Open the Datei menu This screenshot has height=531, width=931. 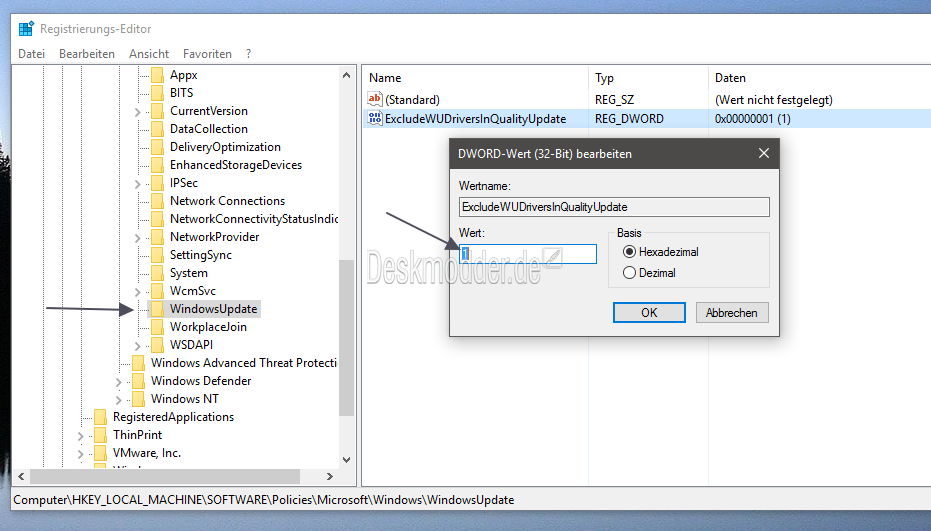coord(31,53)
